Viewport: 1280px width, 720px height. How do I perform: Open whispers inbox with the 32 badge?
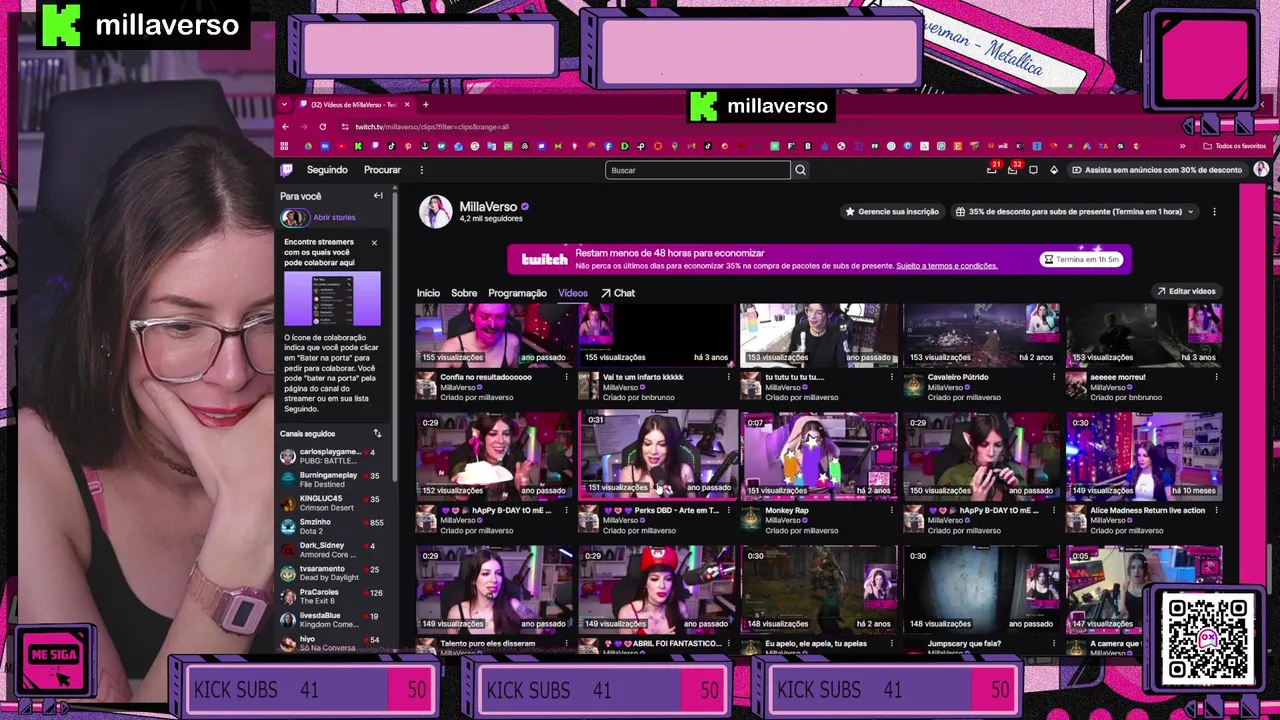point(1013,169)
